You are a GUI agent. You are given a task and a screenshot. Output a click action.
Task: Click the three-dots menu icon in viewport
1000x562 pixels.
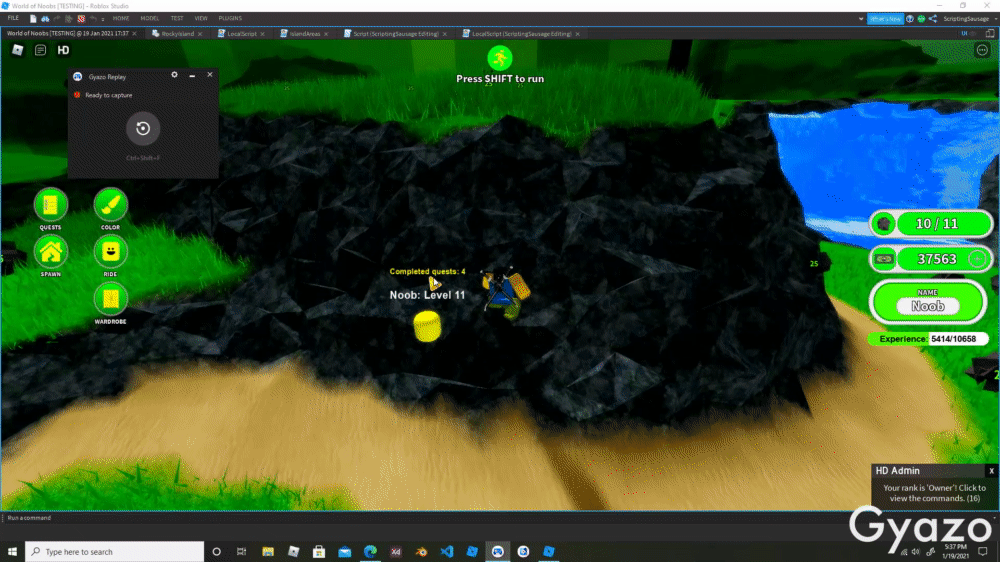pyautogui.click(x=982, y=50)
